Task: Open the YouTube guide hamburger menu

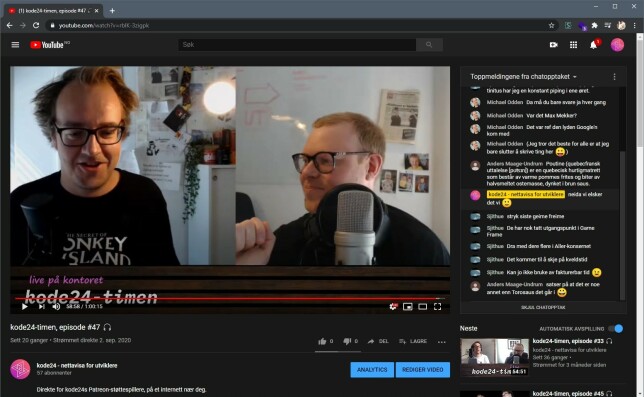Action: 15,45
